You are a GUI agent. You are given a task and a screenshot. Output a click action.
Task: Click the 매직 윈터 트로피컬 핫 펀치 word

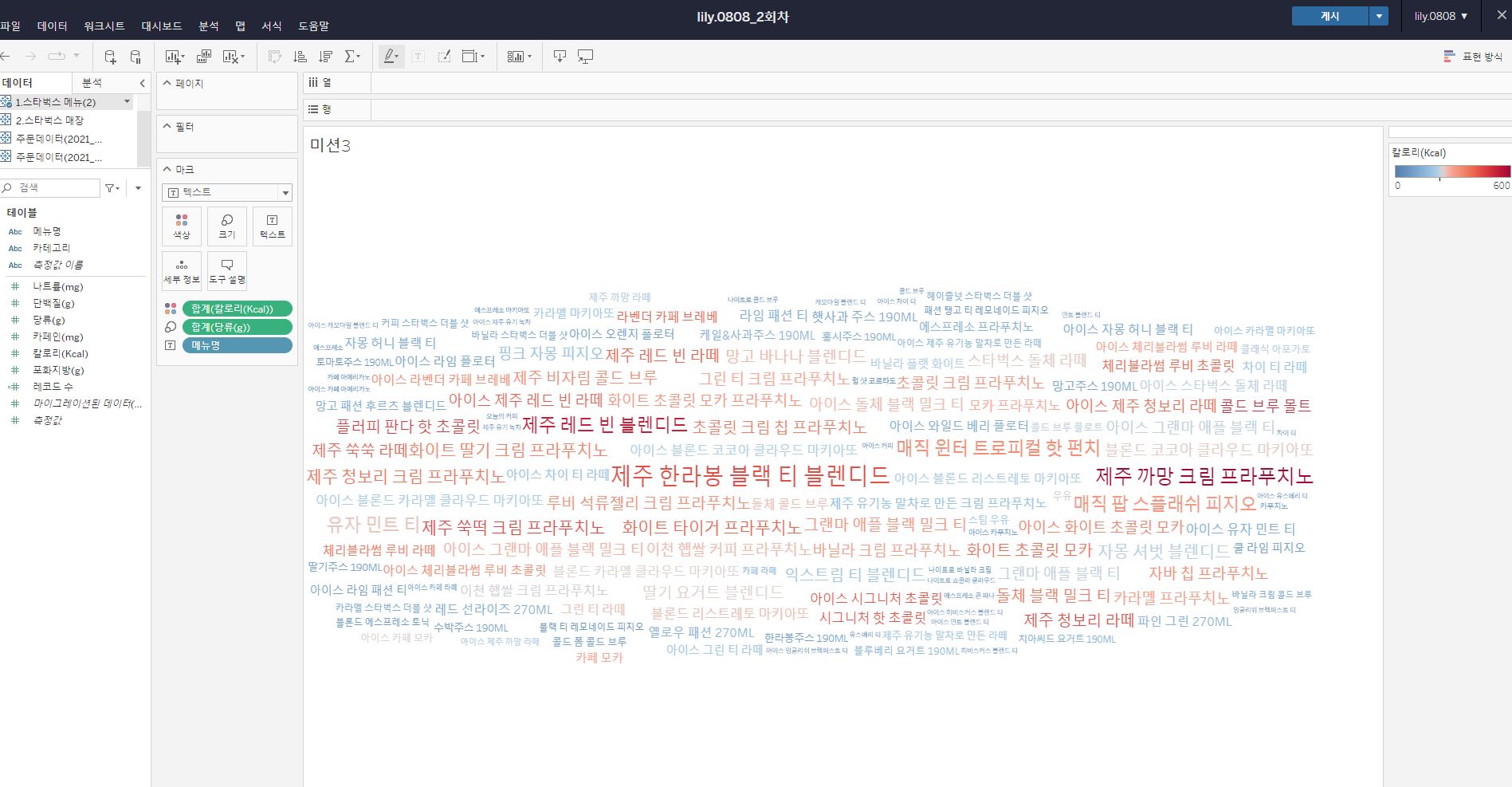(x=999, y=448)
